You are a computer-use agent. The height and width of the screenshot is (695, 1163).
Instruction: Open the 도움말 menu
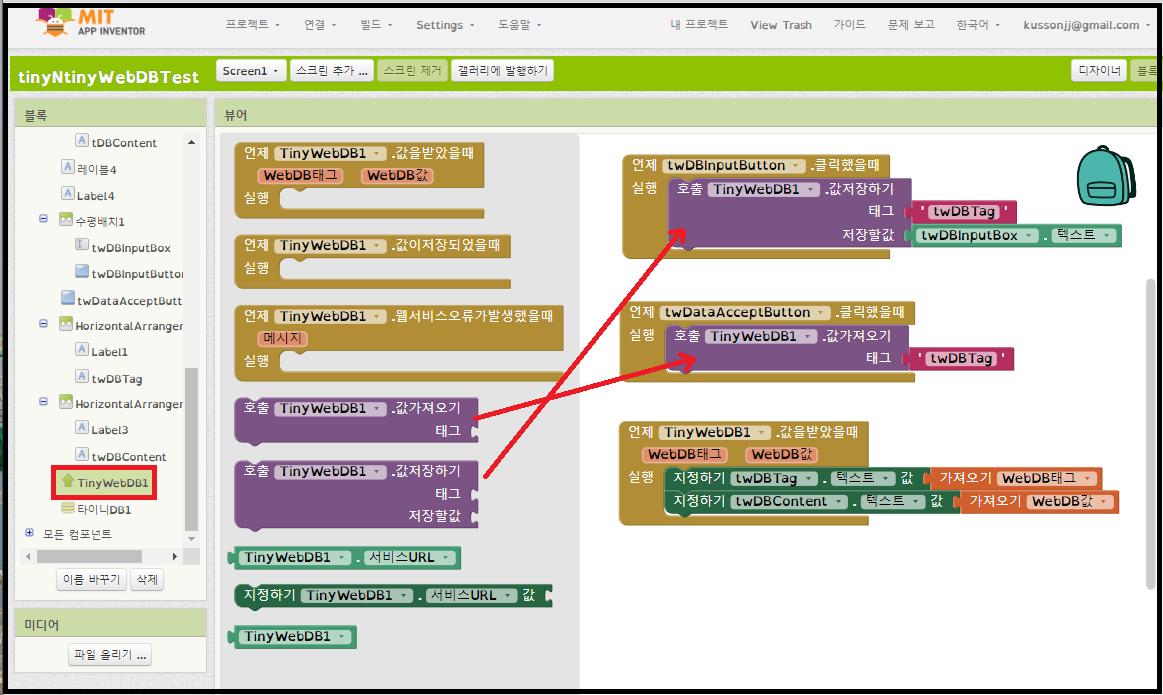pos(519,24)
